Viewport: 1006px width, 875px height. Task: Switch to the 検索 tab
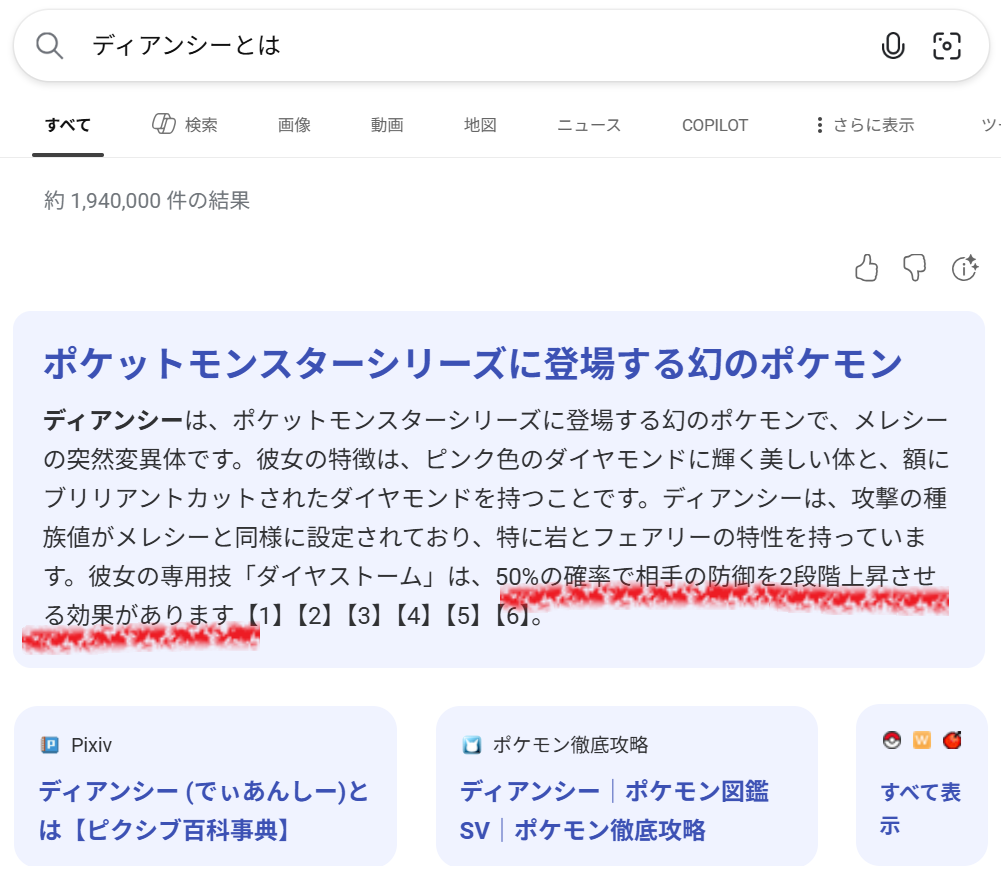point(186,125)
